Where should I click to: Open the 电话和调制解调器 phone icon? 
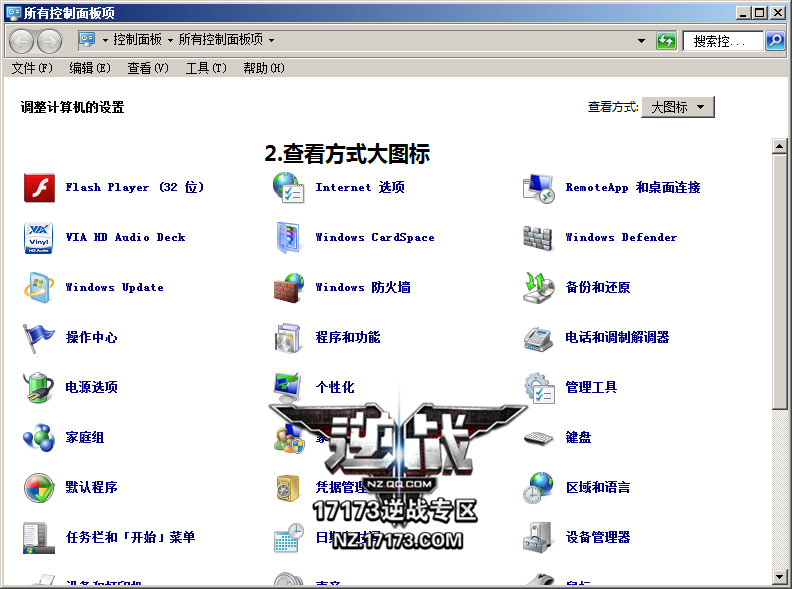(537, 338)
